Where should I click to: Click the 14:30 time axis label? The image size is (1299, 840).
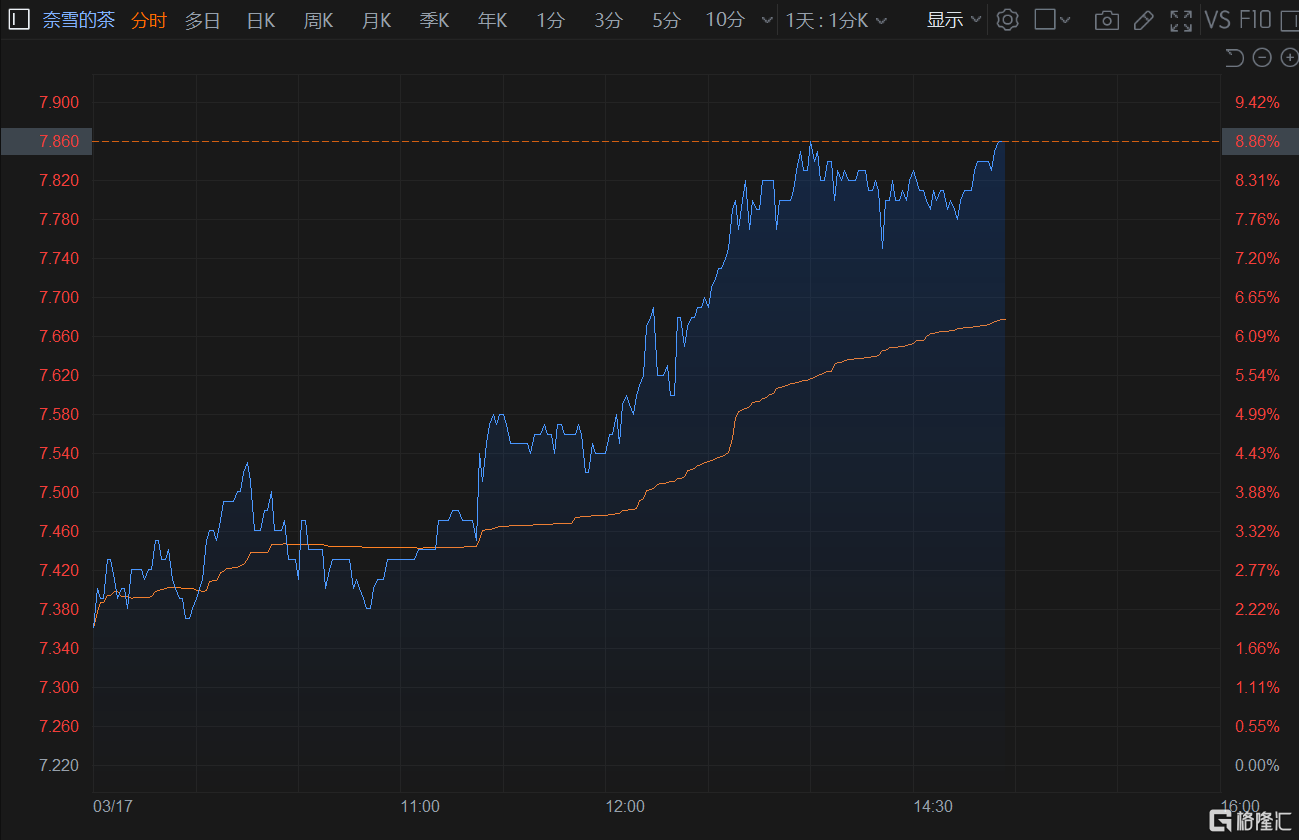tap(933, 806)
